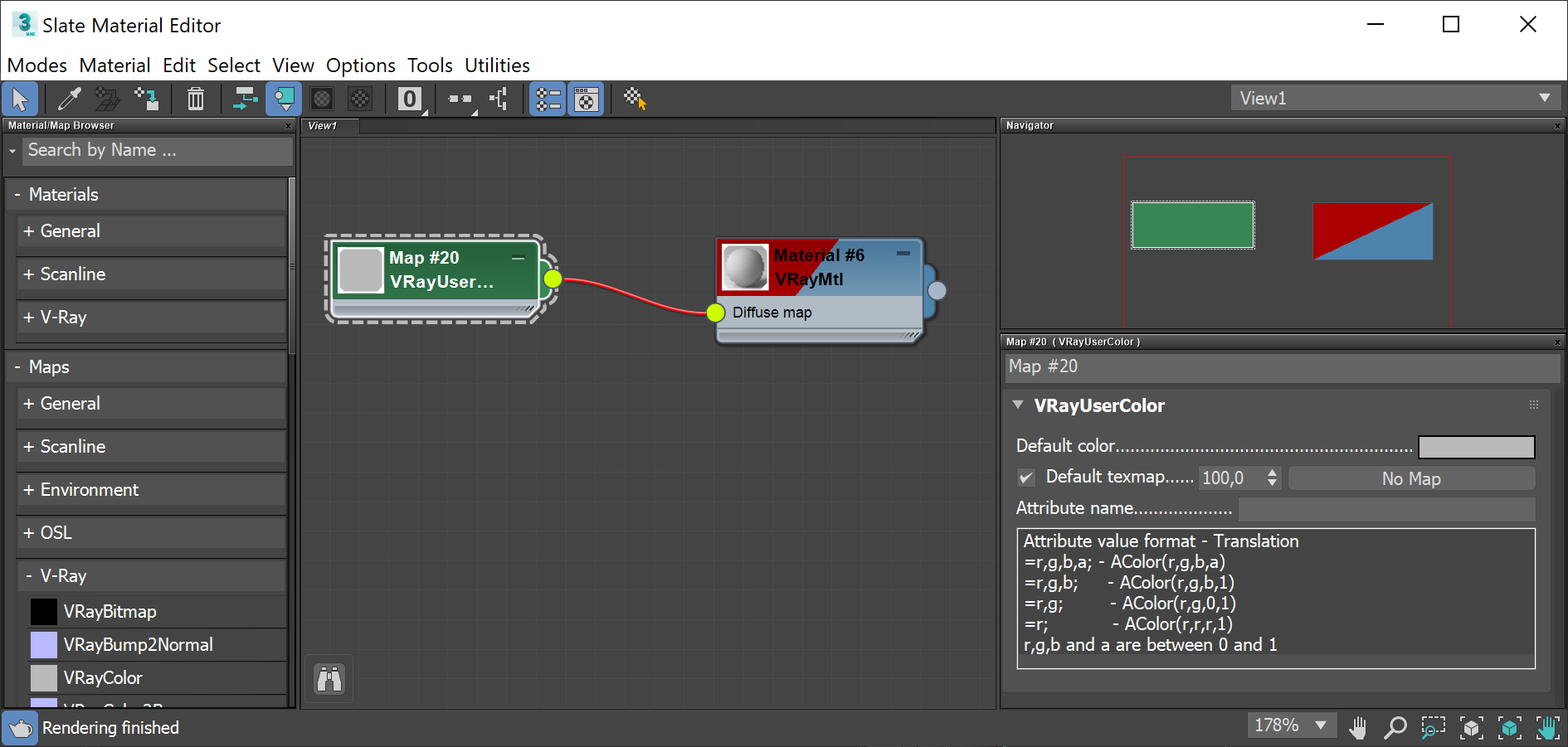Toggle the Material/Map Browser panel button

pyautogui.click(x=547, y=99)
